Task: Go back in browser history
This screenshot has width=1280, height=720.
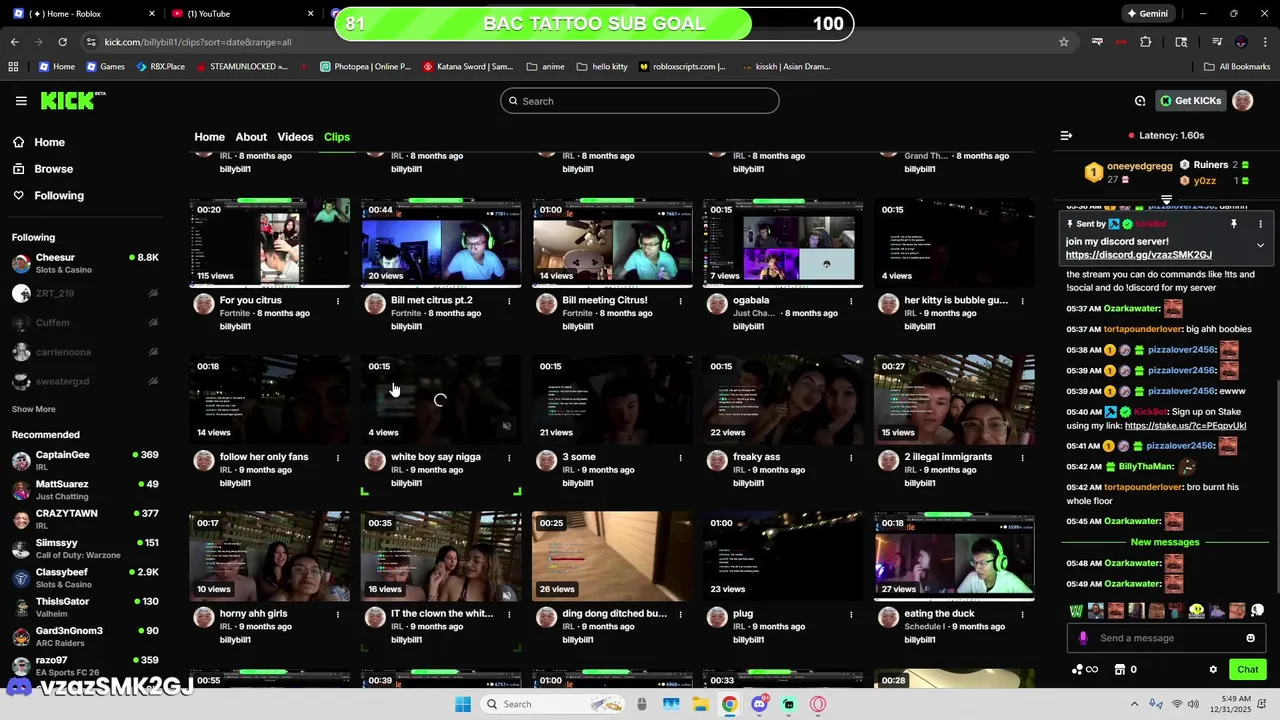Action: coord(14,42)
